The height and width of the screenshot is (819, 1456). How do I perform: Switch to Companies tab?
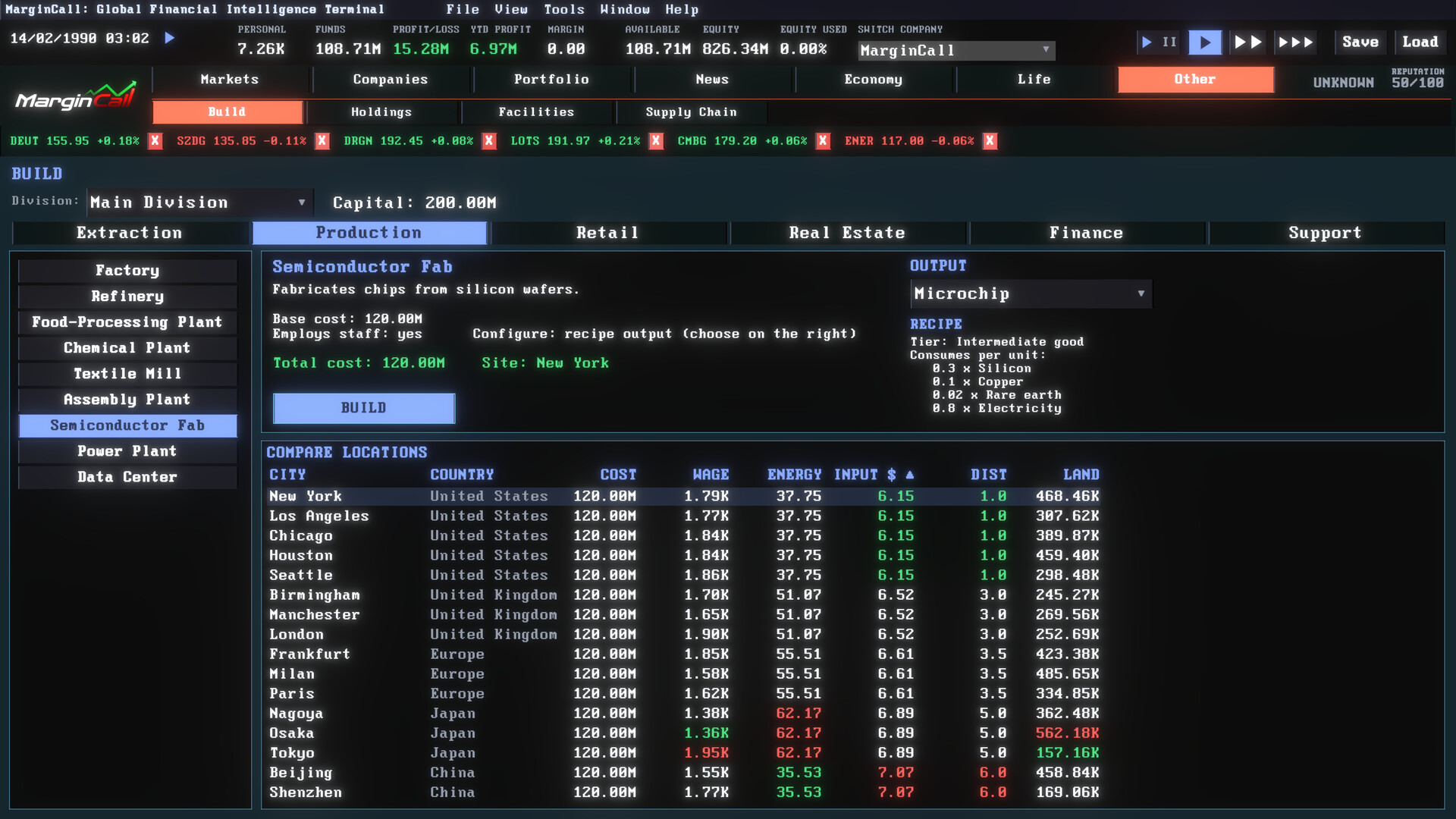391,80
